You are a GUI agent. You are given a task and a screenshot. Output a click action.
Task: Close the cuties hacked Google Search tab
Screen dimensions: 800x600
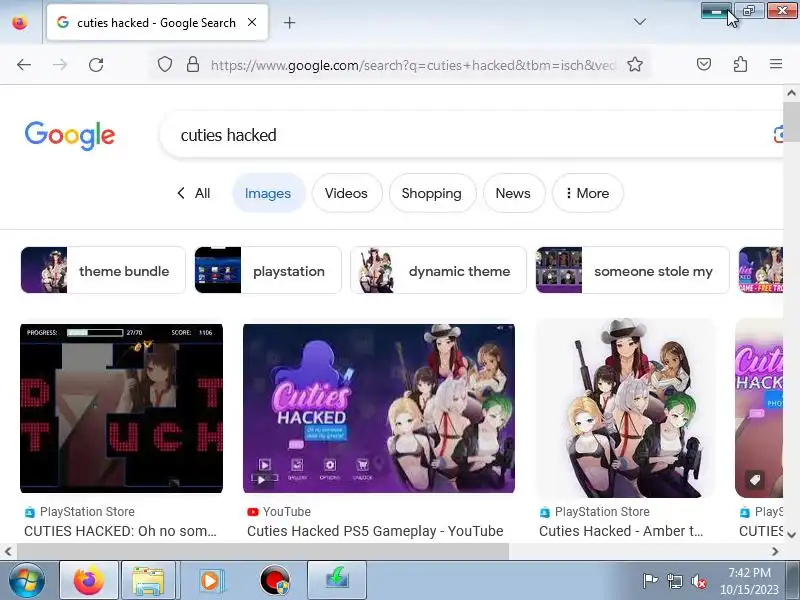(252, 22)
